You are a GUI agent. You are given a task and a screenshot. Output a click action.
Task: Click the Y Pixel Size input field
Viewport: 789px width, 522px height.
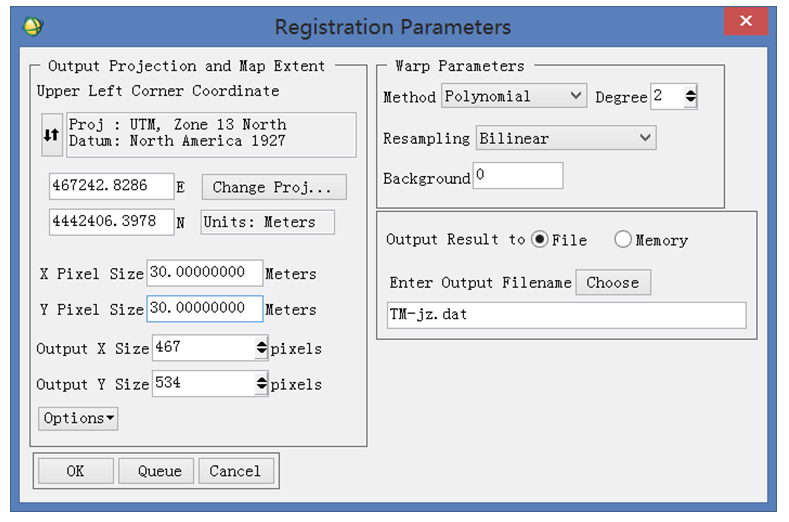(205, 309)
